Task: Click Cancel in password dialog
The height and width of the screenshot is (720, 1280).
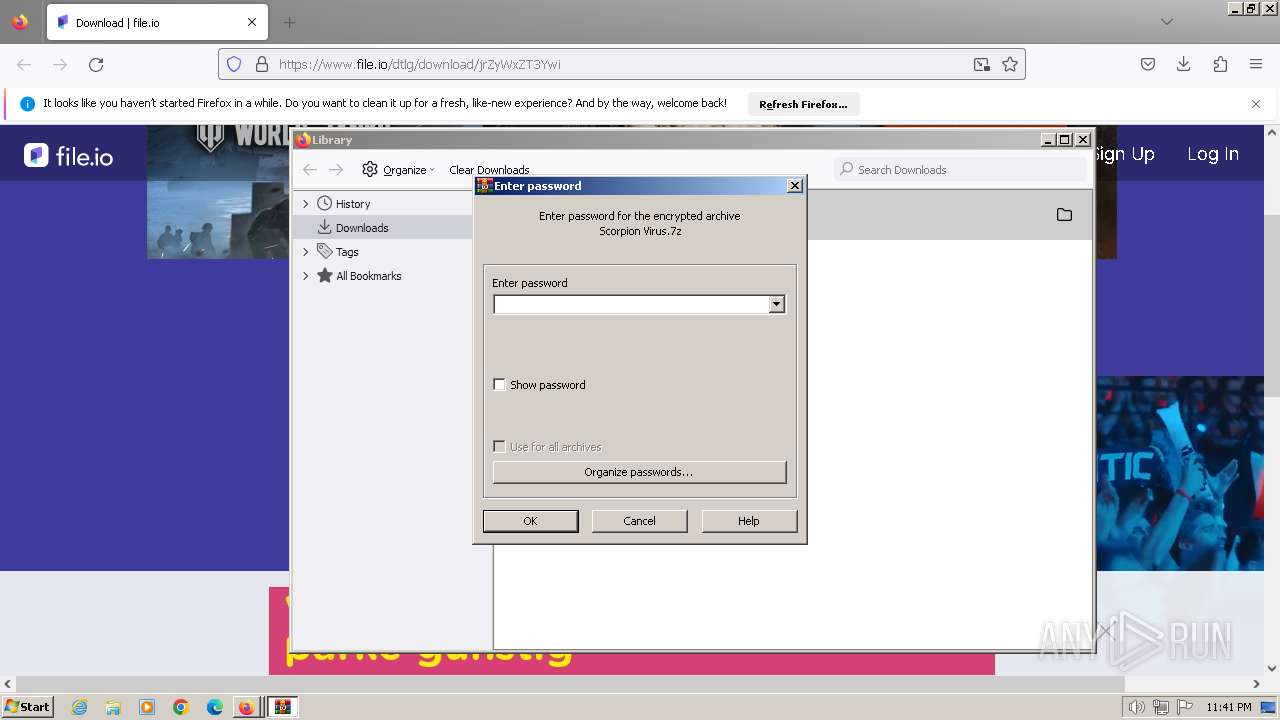Action: [x=639, y=521]
